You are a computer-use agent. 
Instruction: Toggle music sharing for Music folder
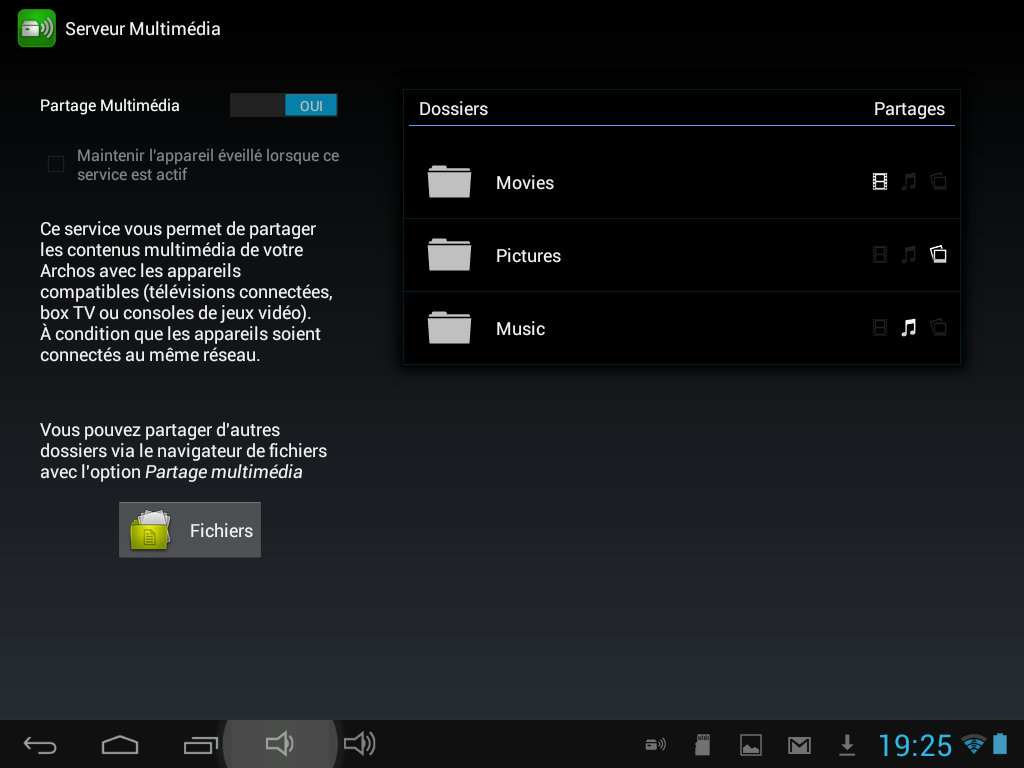point(909,328)
